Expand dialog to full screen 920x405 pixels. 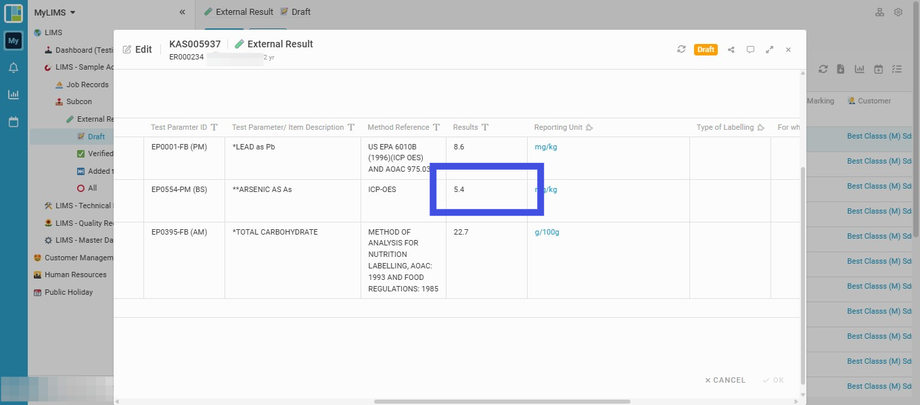(x=769, y=50)
